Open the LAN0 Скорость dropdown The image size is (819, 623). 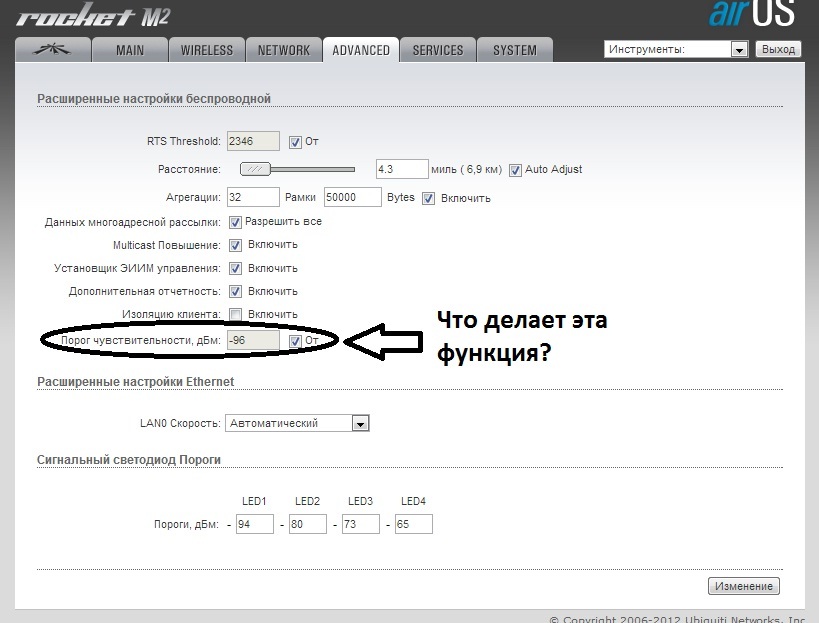297,423
